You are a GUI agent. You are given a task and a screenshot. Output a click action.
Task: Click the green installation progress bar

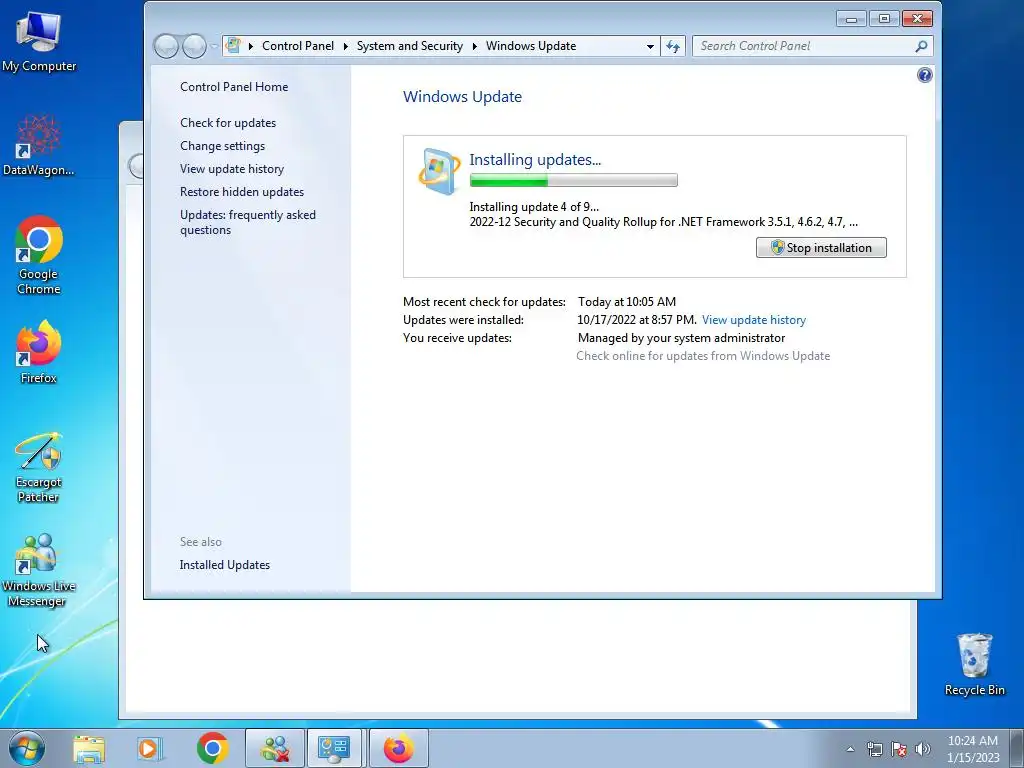(x=573, y=180)
